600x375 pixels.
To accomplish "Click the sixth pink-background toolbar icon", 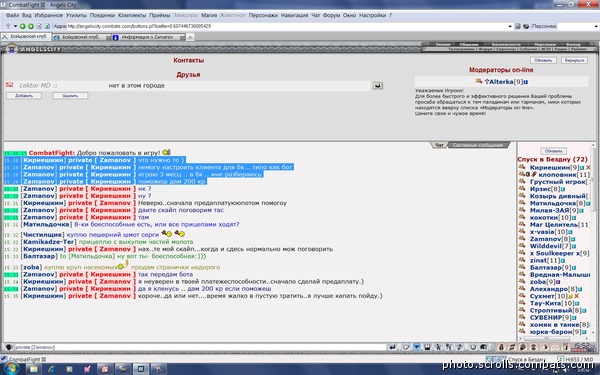I will [x=555, y=347].
